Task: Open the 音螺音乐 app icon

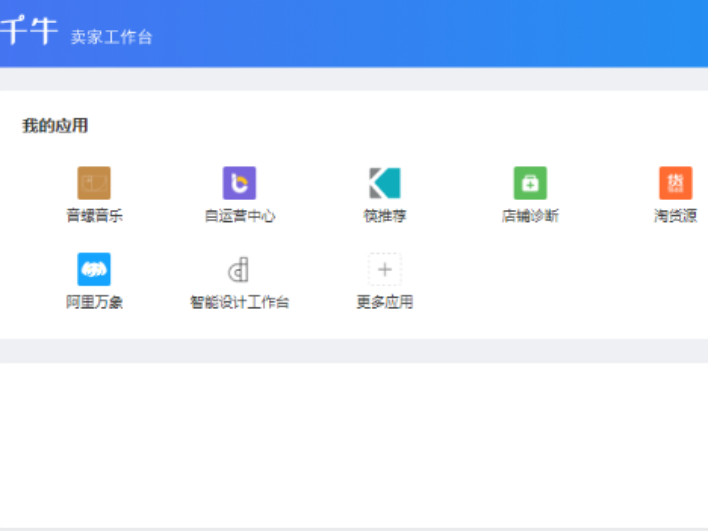Action: click(94, 183)
